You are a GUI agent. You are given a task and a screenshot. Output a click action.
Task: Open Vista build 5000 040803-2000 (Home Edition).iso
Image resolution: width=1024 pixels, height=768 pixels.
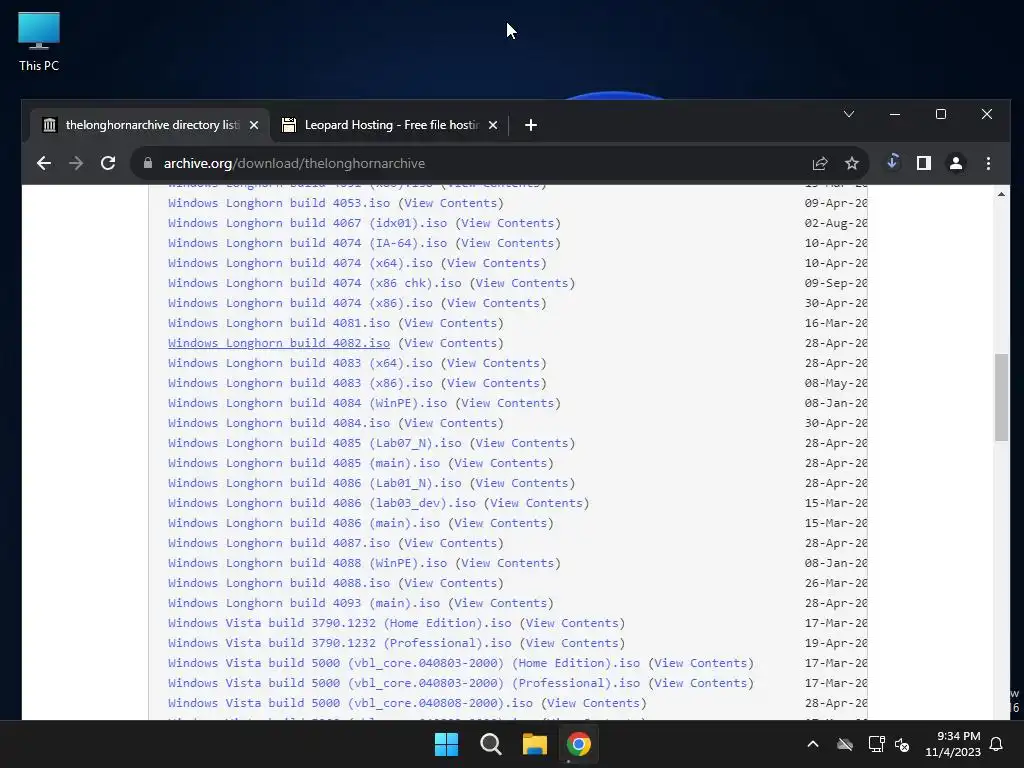pyautogui.click(x=404, y=663)
